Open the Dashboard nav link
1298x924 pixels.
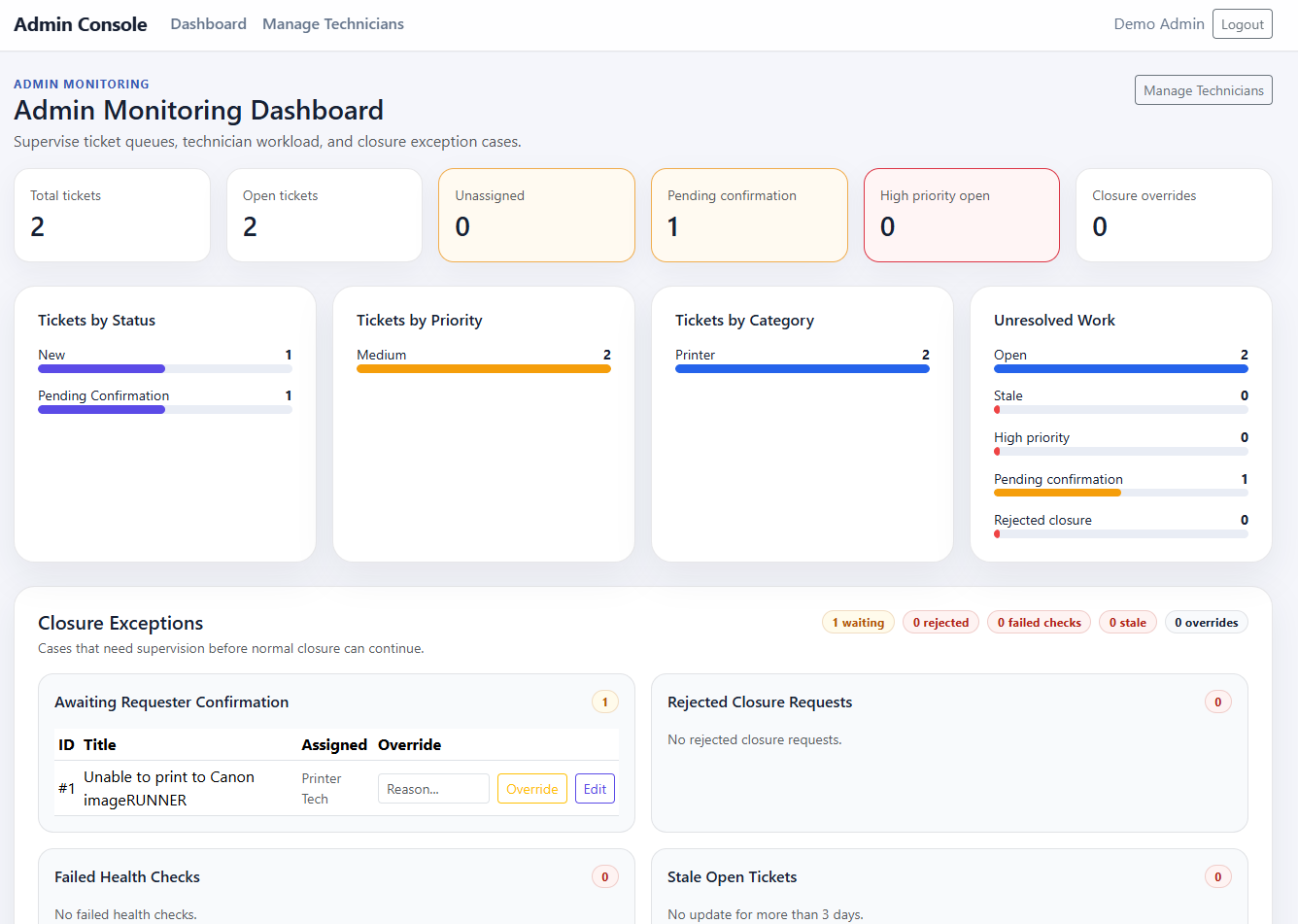[208, 24]
